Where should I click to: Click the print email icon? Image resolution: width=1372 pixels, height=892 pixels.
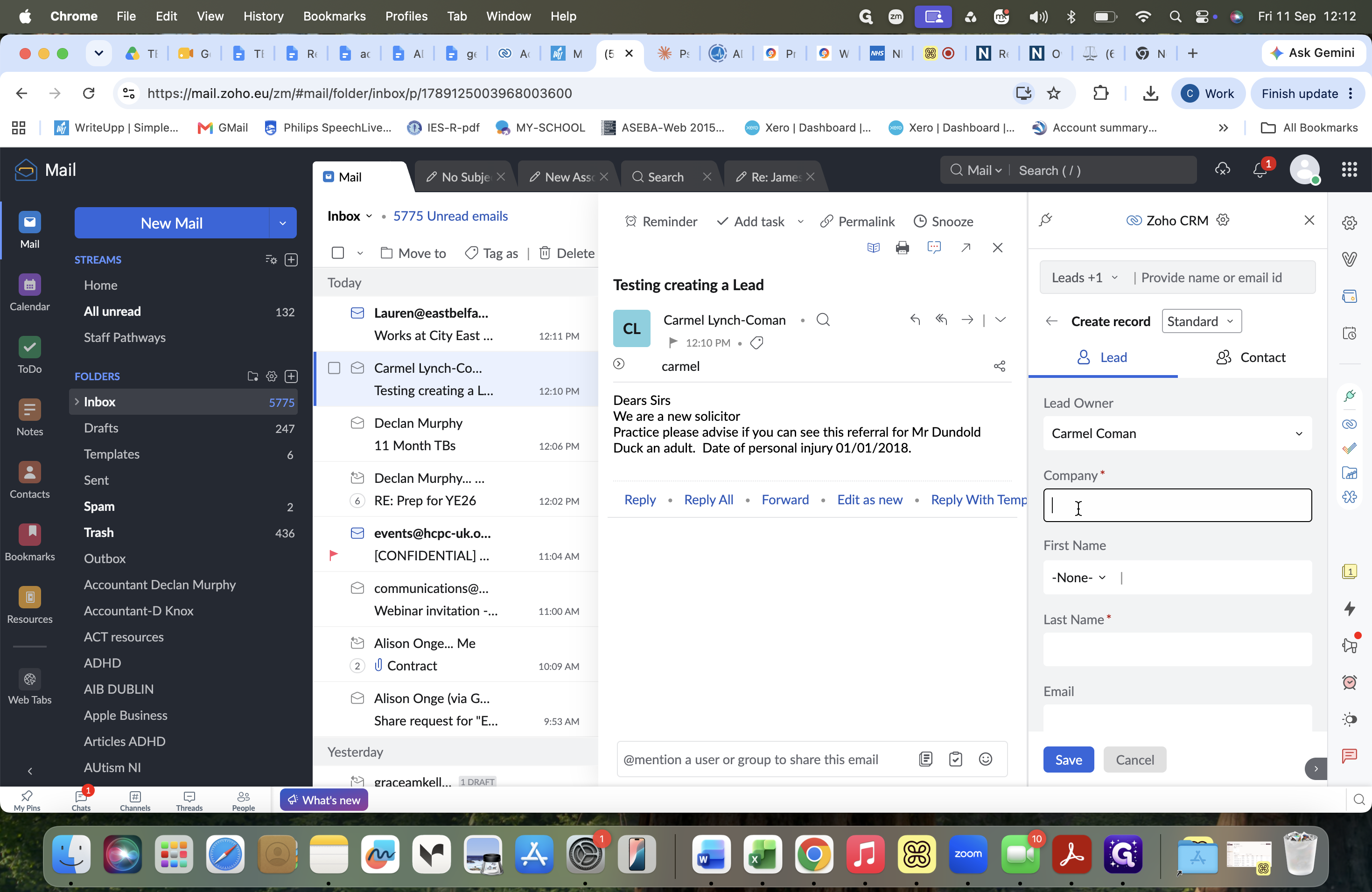(x=902, y=248)
